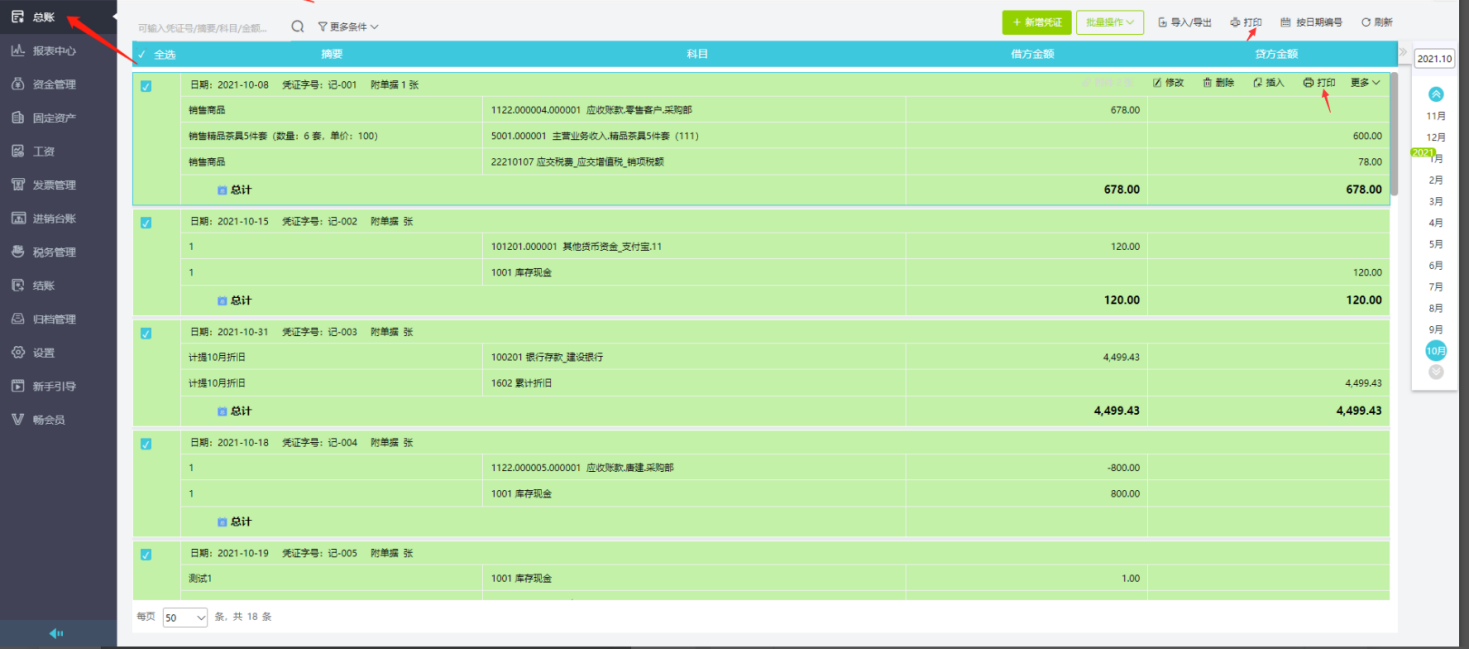Click the 新增凭证 button

click(x=1037, y=22)
